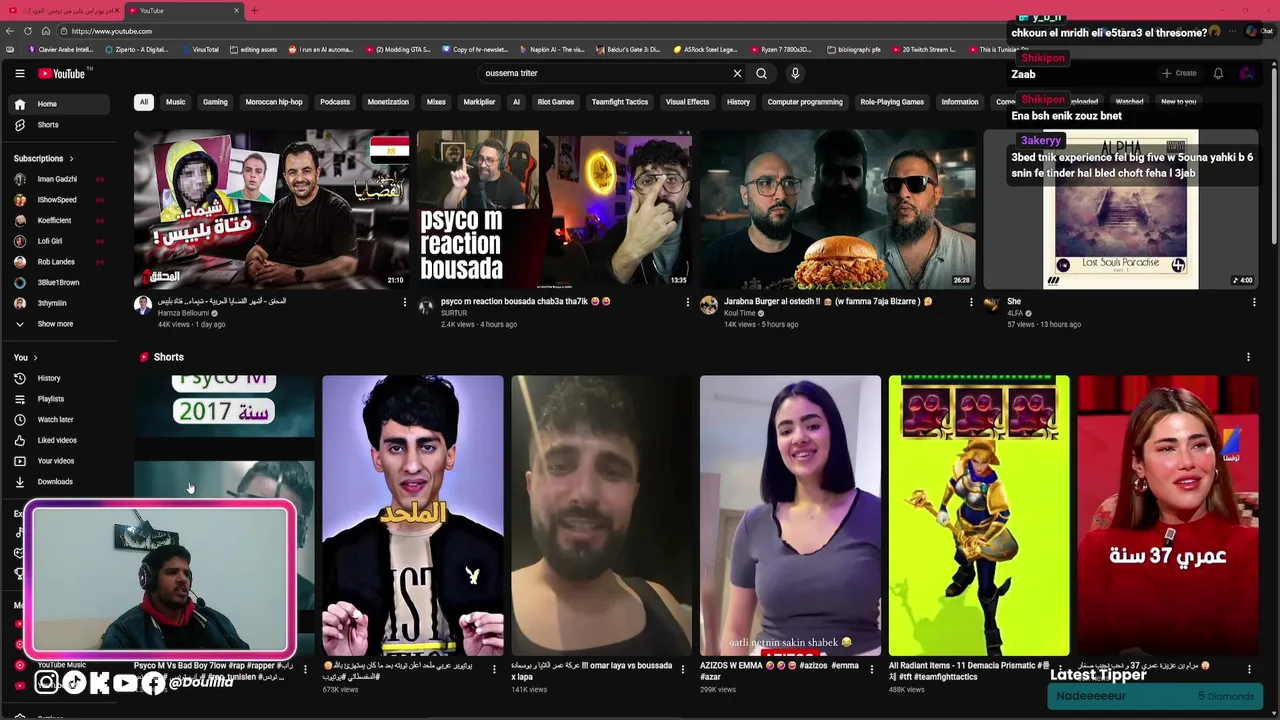Clear the search box with the X icon

coord(737,73)
